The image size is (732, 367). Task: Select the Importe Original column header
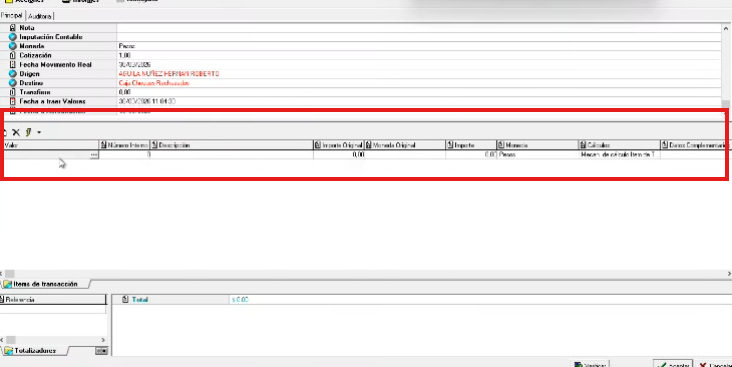click(x=338, y=145)
